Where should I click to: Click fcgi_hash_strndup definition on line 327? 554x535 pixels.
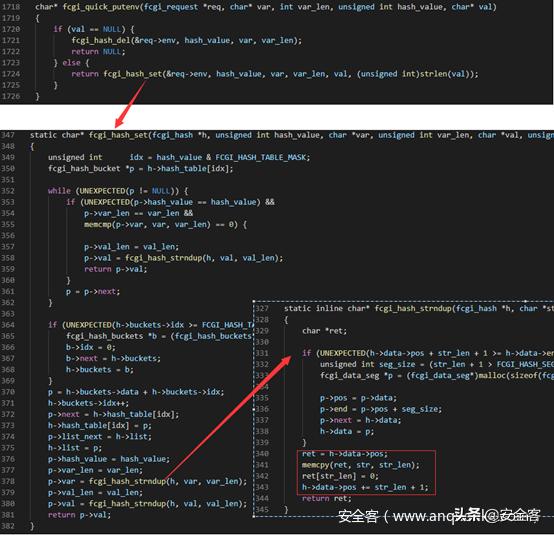(414, 309)
